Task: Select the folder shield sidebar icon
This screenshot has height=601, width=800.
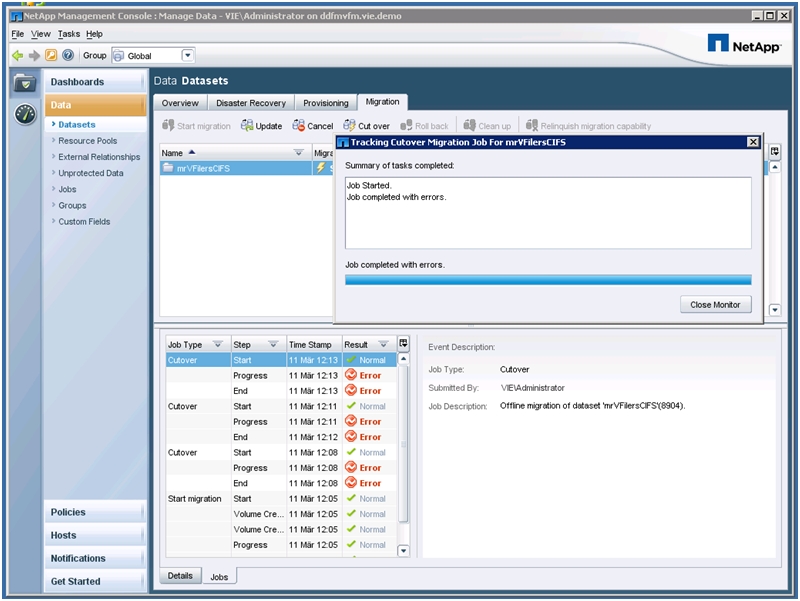Action: pos(25,84)
